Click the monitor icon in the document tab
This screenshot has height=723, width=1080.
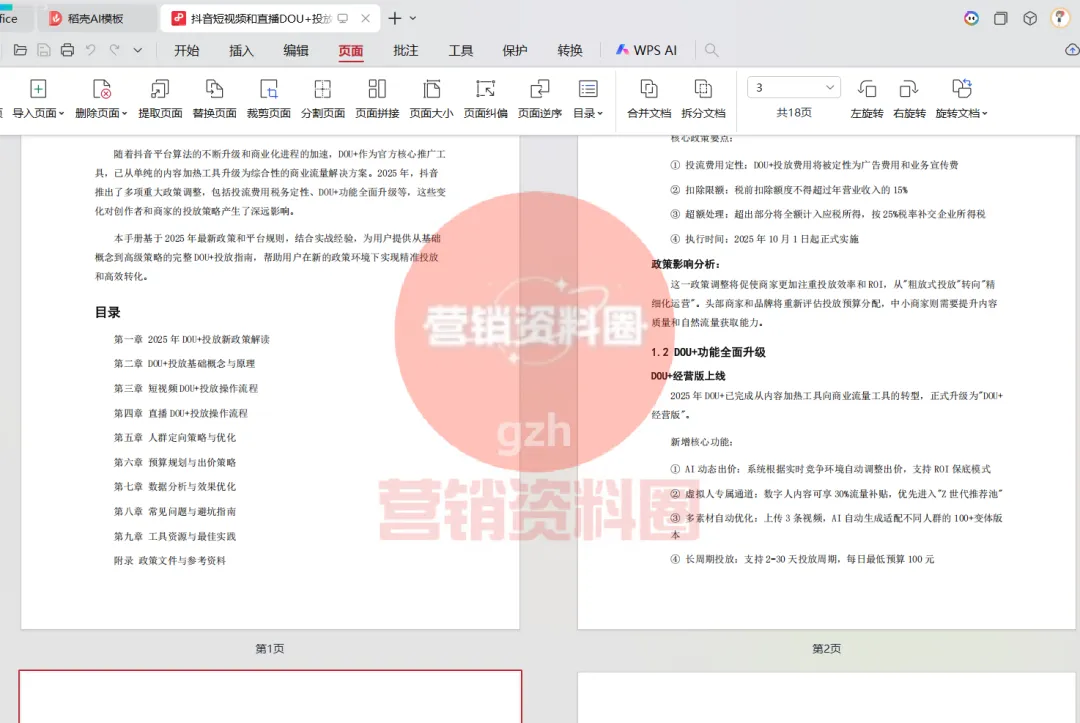coord(343,19)
